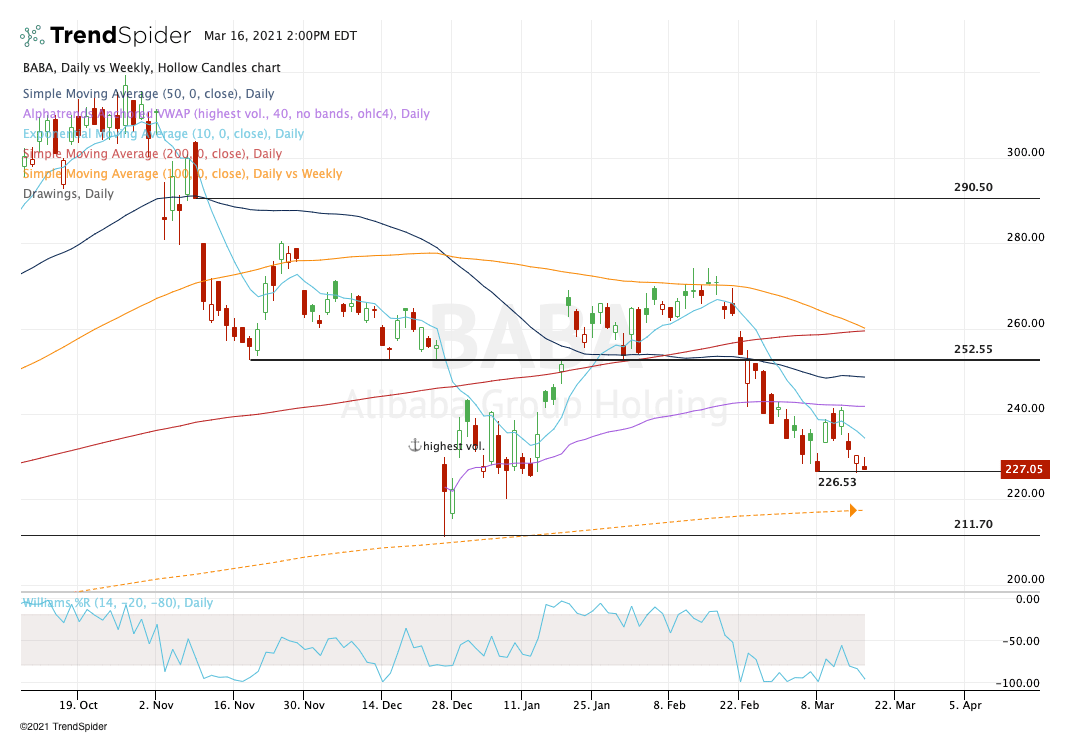Click the '14. Dec' date axis label

click(382, 705)
